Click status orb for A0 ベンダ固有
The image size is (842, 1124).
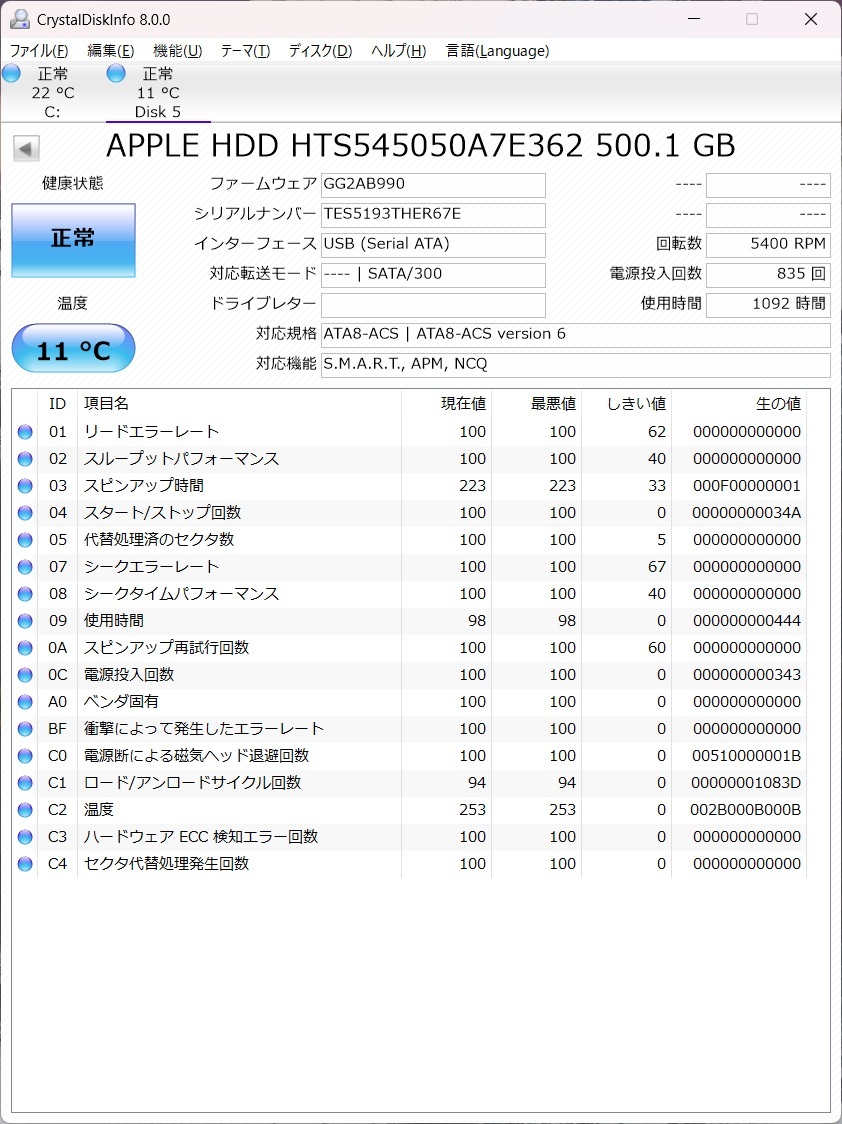point(25,702)
